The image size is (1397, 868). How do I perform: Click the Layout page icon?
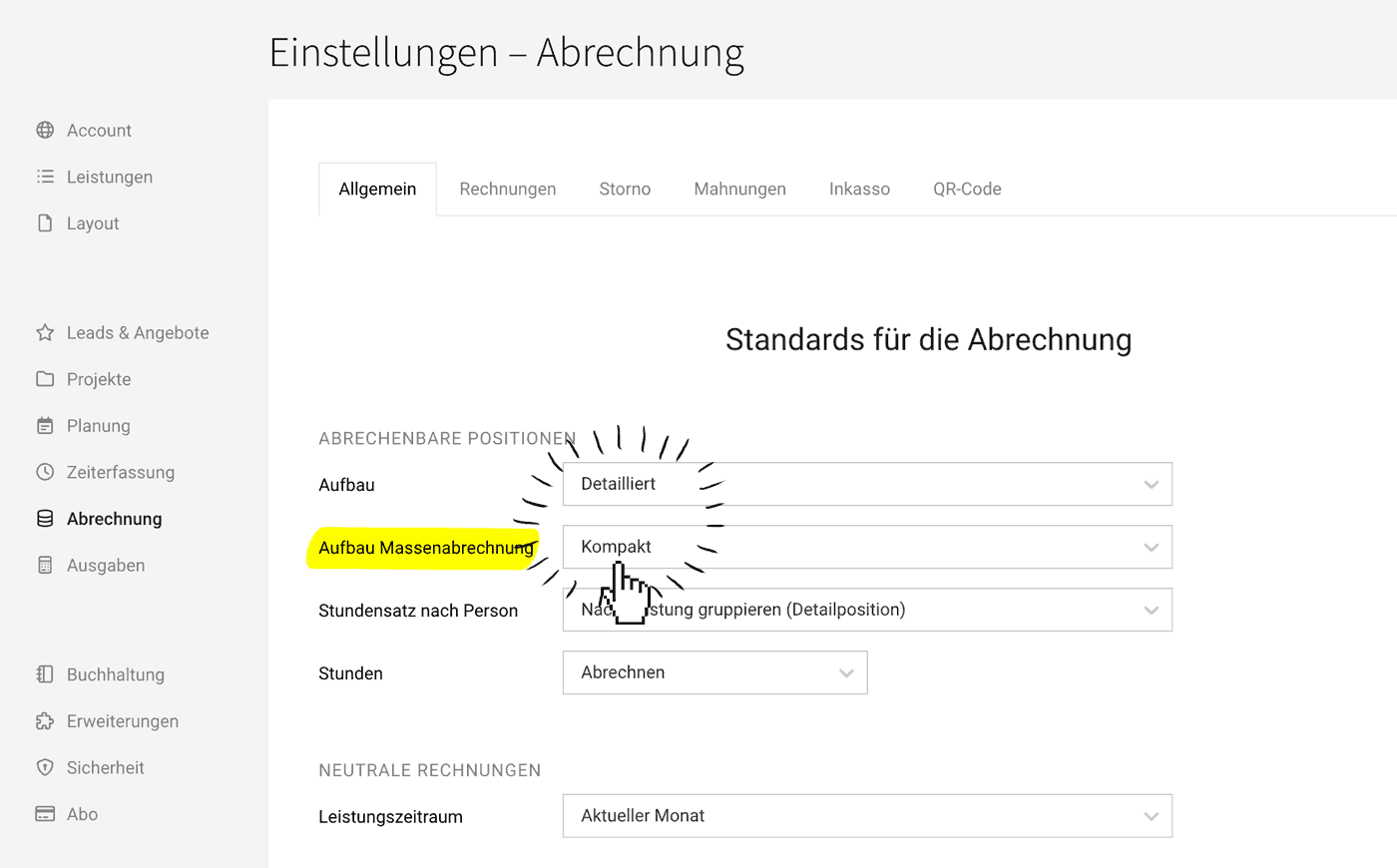(x=45, y=223)
